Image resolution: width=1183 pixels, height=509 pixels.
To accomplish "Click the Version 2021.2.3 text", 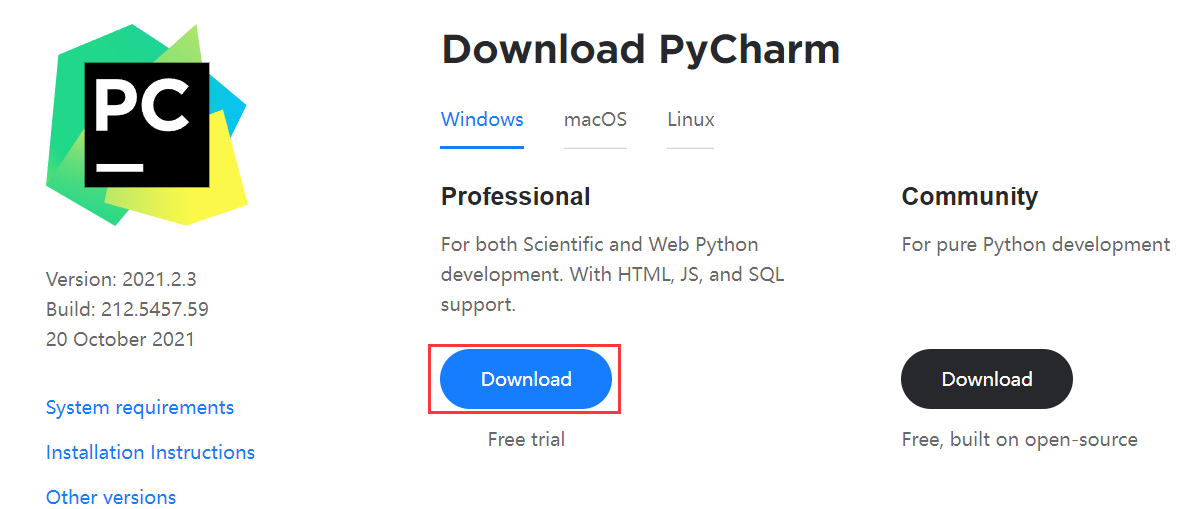I will point(121,279).
